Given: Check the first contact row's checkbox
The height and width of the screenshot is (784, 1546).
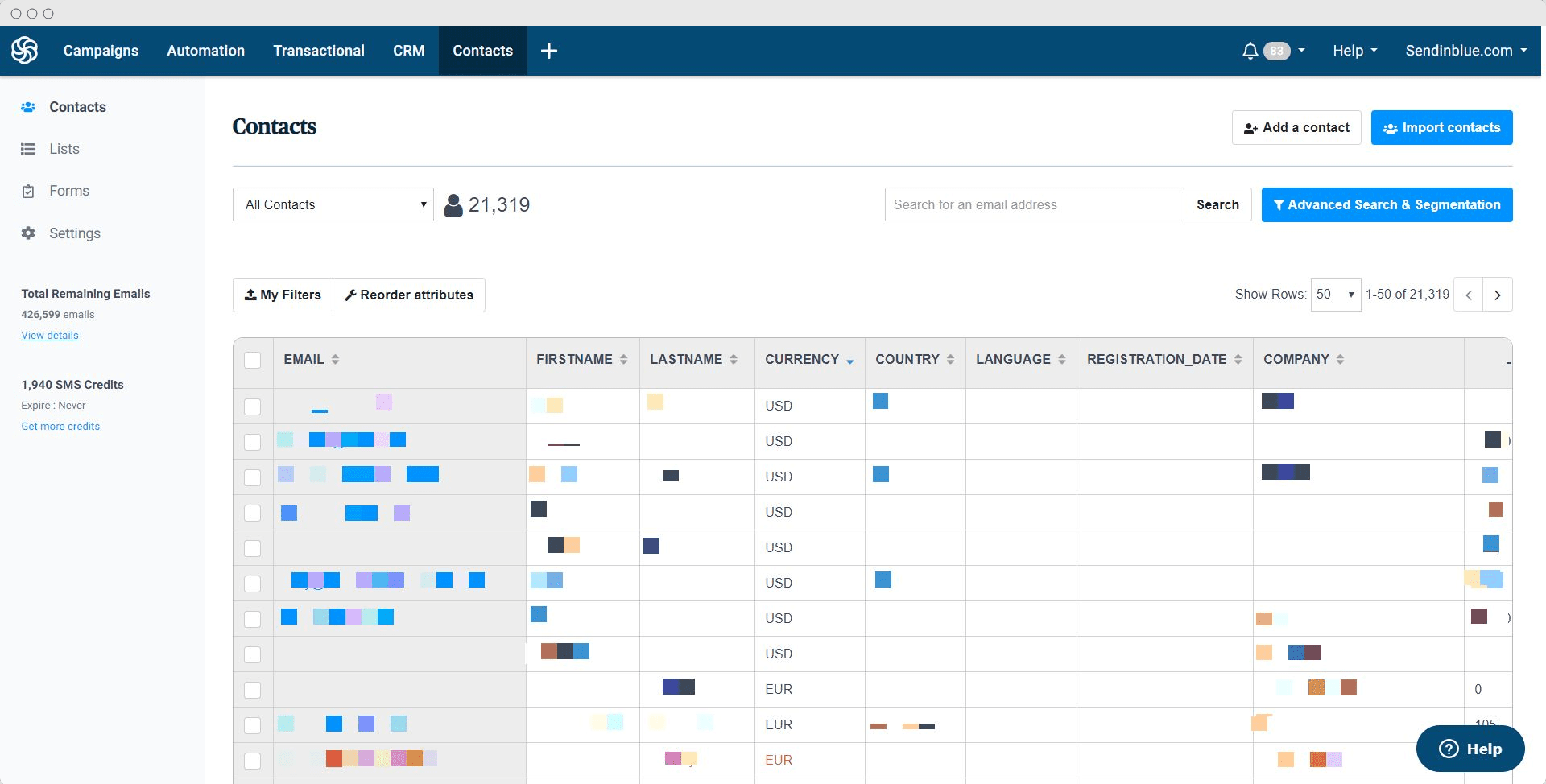Looking at the screenshot, I should coord(253,406).
